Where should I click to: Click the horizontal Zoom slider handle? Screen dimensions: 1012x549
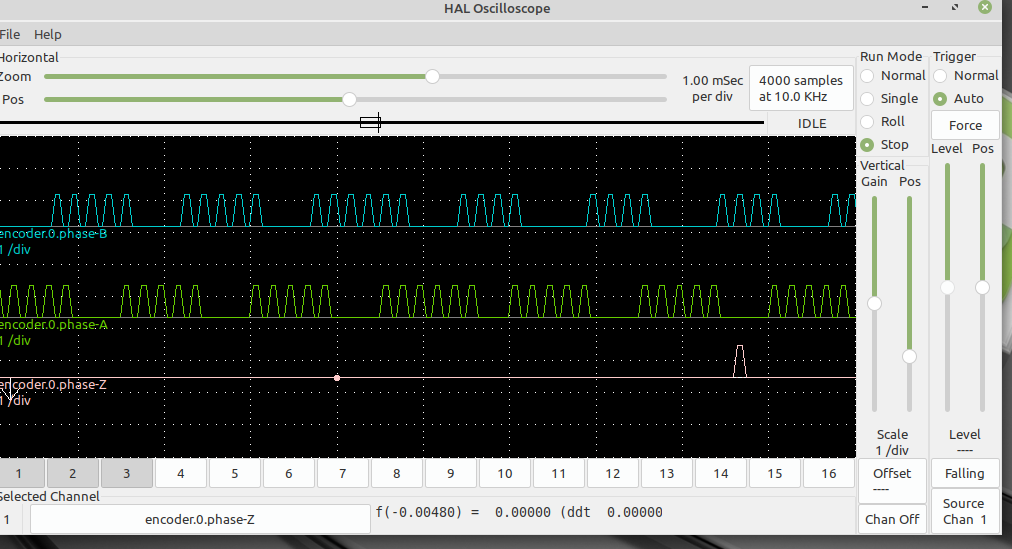[432, 76]
